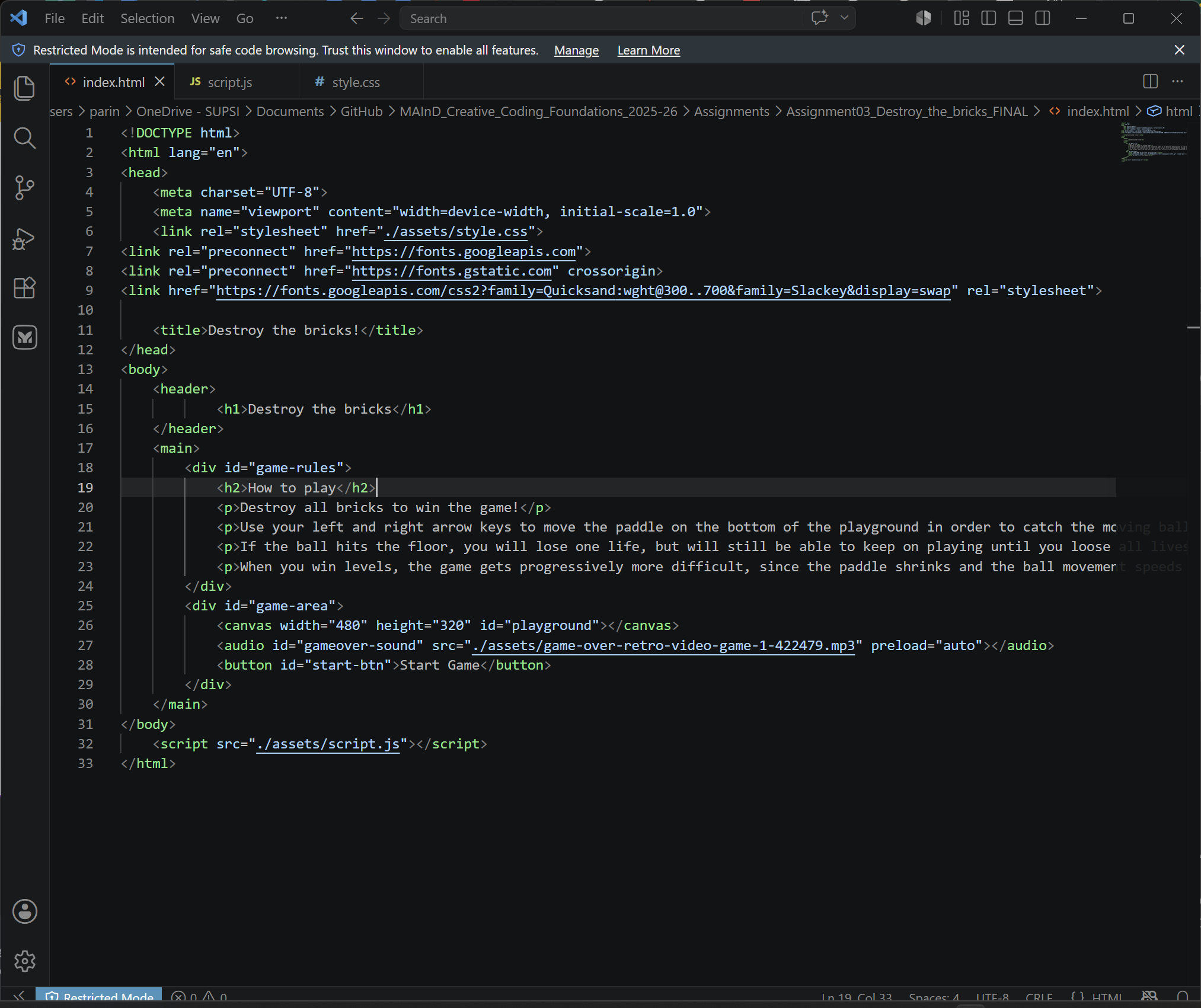The image size is (1201, 1008).
Task: Go forward with the right arrow
Action: click(x=384, y=18)
